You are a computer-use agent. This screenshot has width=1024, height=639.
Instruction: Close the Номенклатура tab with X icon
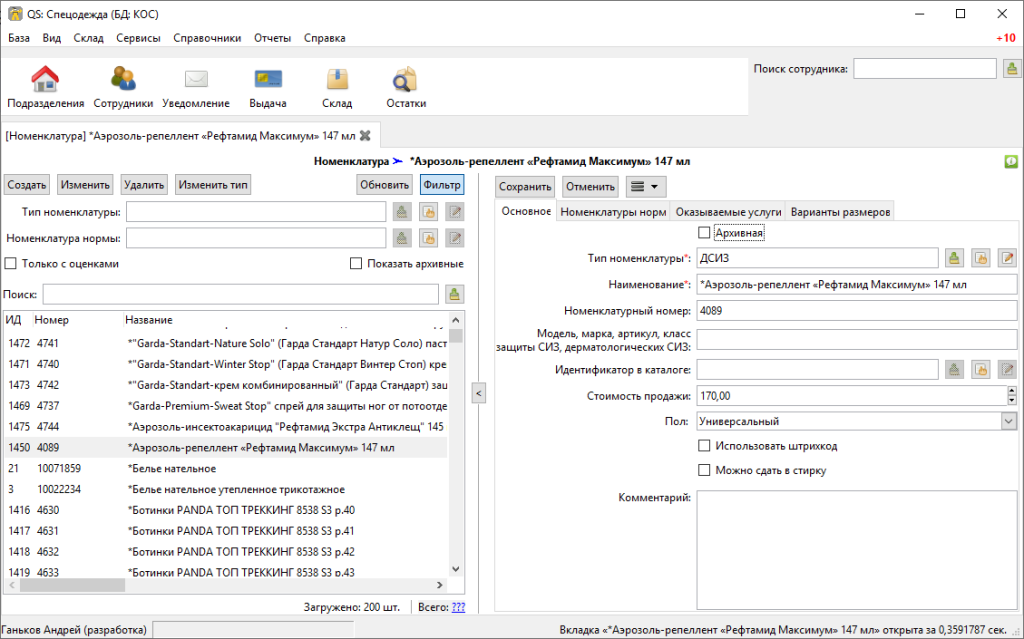365,135
